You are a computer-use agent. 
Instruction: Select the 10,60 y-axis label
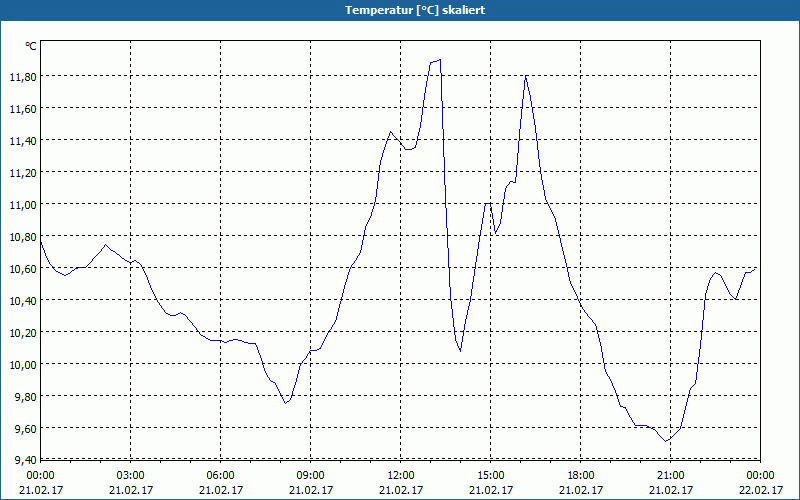click(x=23, y=269)
